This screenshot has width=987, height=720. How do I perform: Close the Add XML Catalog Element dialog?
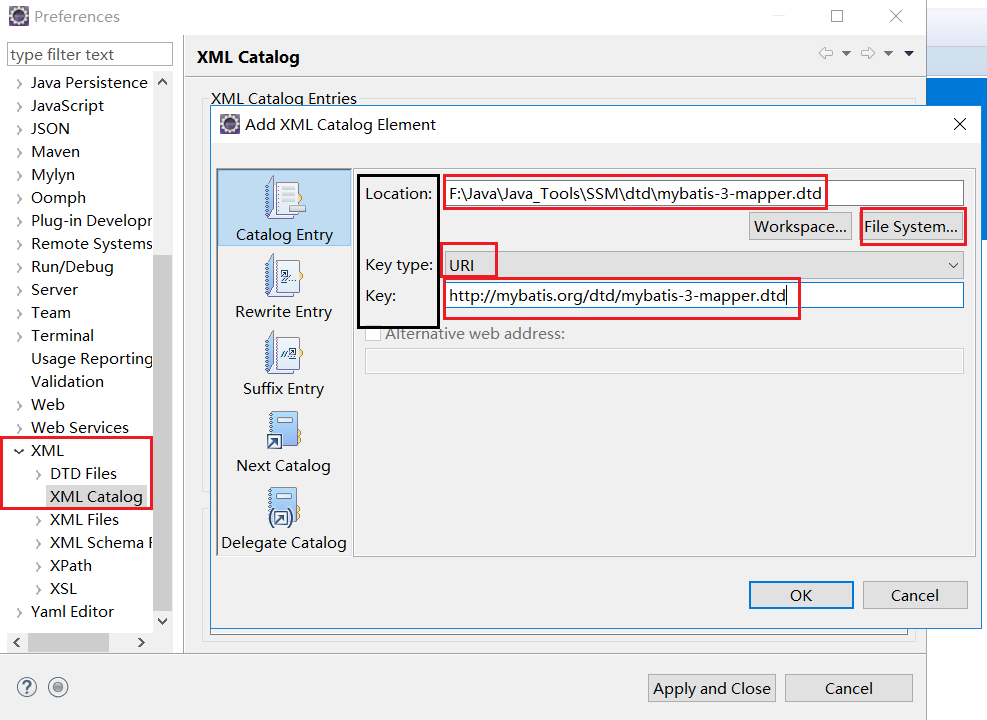pos(960,124)
